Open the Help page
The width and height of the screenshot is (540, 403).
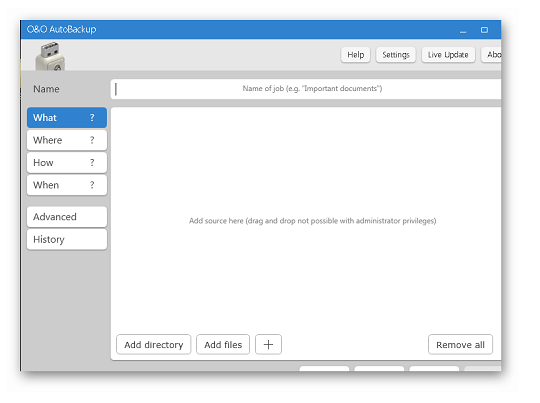[x=355, y=55]
